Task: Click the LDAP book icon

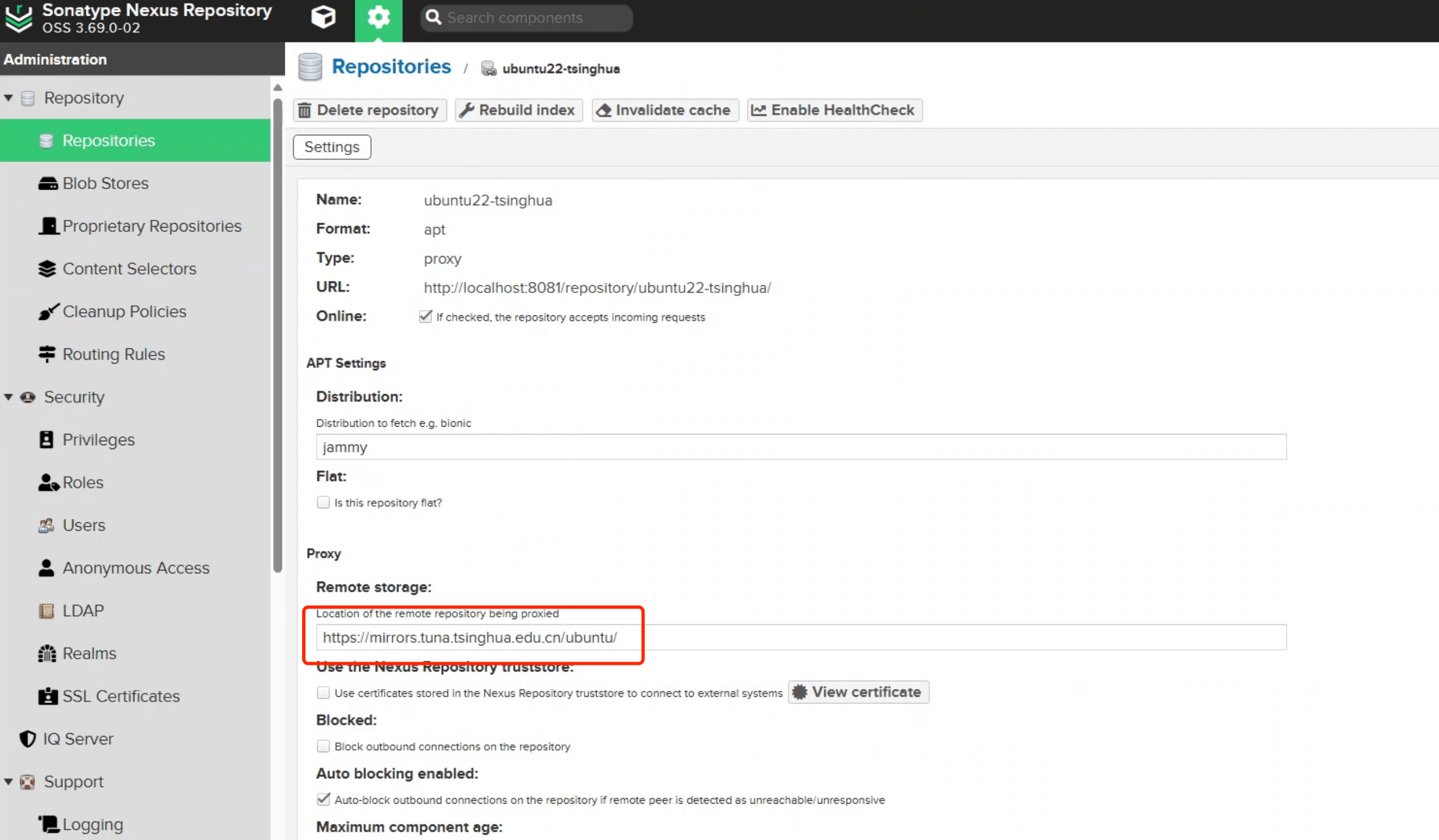Action: coord(46,611)
